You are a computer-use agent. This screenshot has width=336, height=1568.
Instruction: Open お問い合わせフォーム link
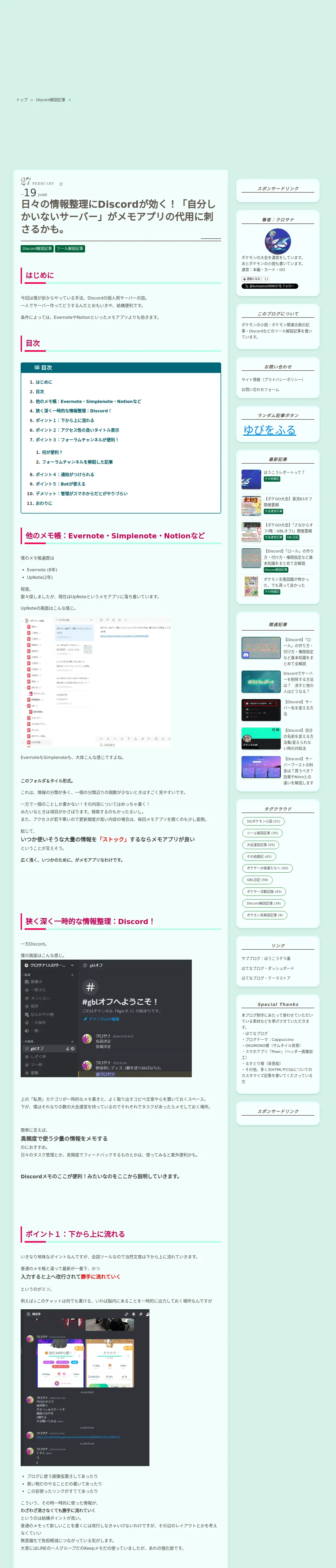(260, 390)
